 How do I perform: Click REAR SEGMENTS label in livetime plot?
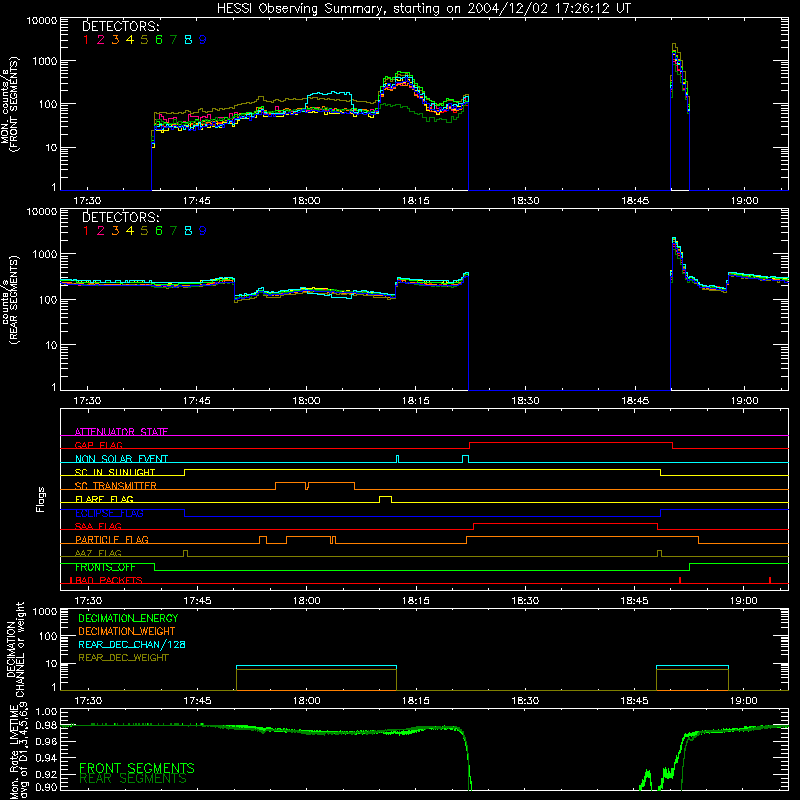133,779
